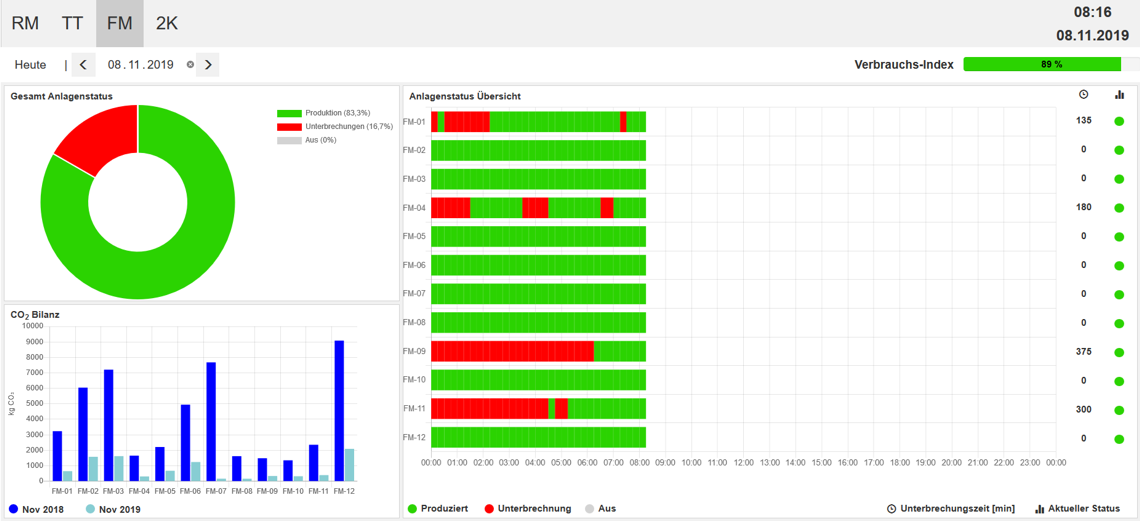This screenshot has height=521, width=1140.
Task: Toggle the Nov 2019 series in legend
Action: 112,509
